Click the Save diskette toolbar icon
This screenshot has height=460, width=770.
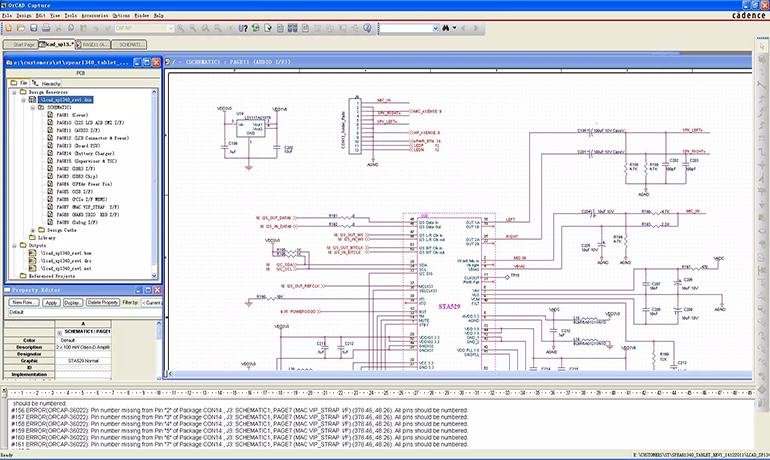click(x=33, y=28)
